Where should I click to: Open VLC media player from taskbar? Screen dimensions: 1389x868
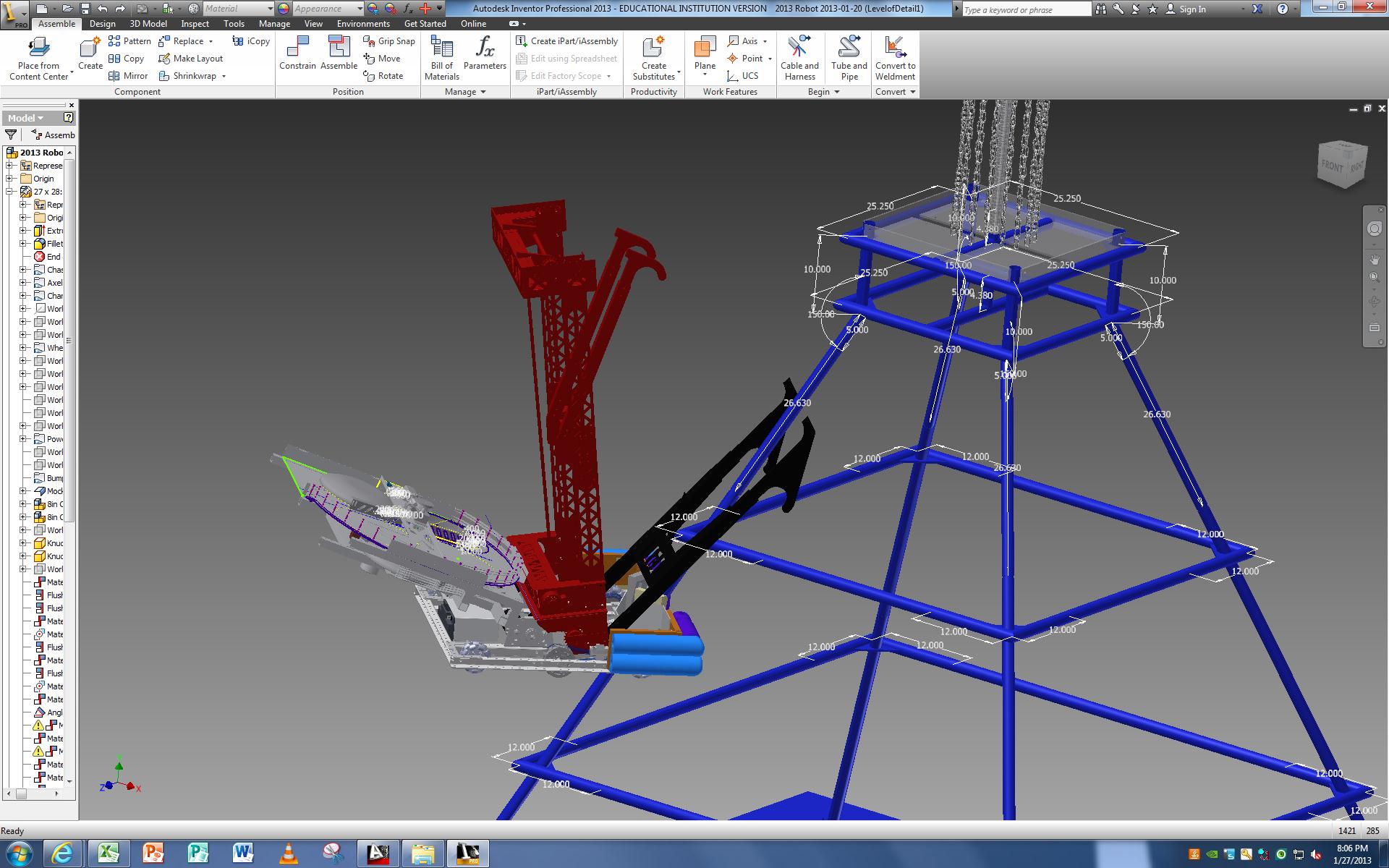[289, 854]
